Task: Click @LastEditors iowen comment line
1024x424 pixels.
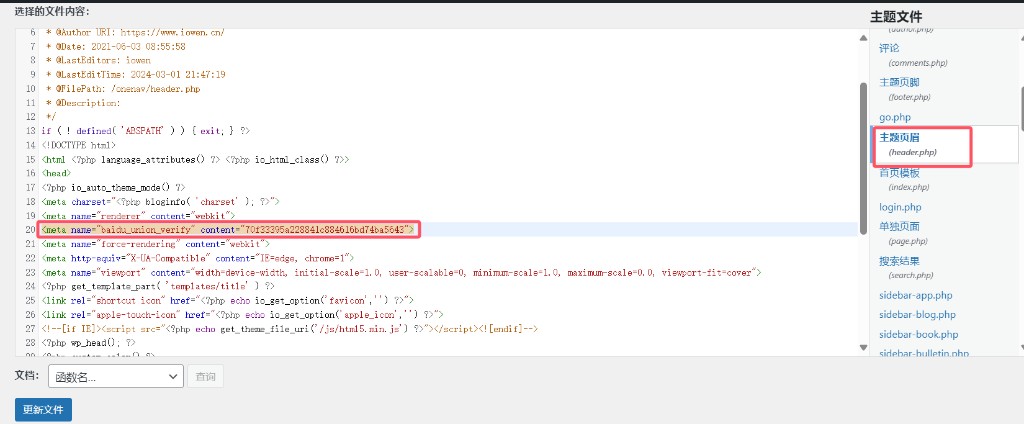Action: [98, 60]
